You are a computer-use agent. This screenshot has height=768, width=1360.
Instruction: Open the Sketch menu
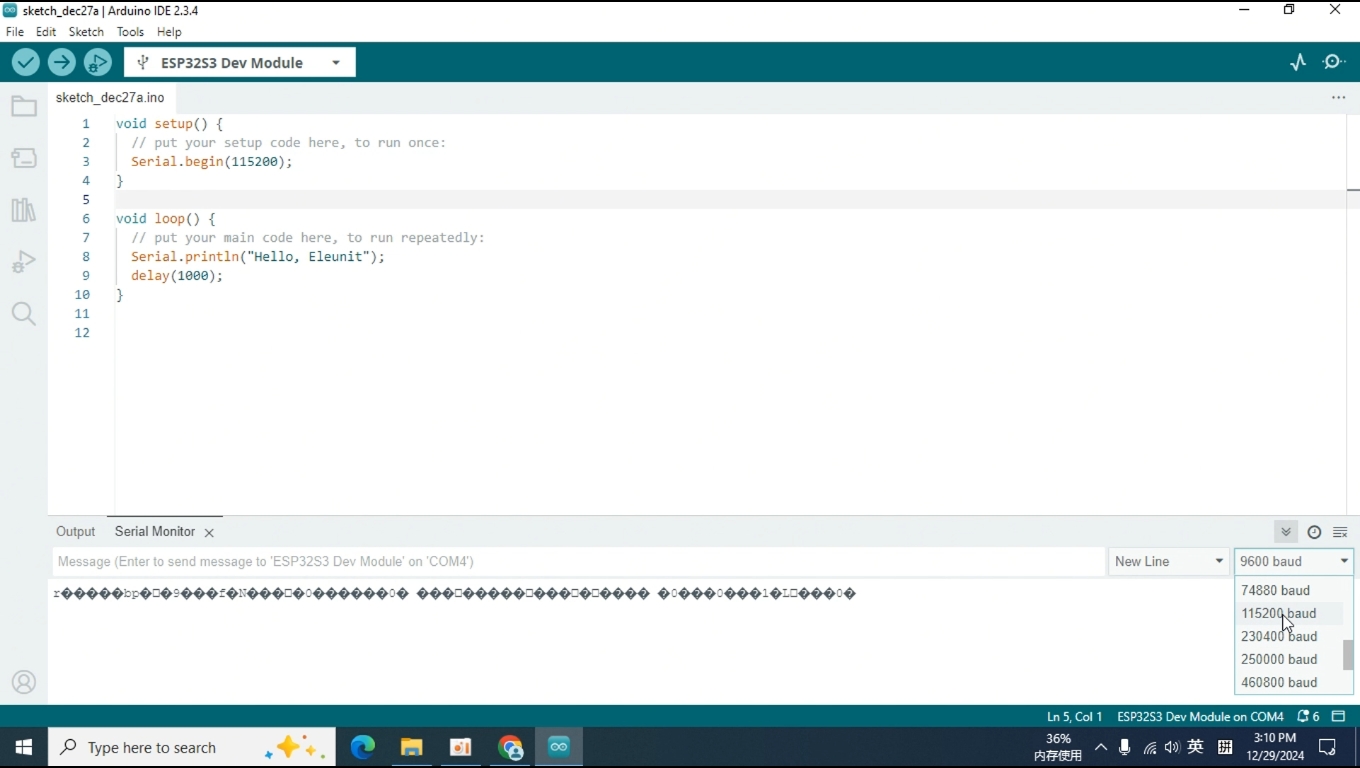tap(86, 32)
